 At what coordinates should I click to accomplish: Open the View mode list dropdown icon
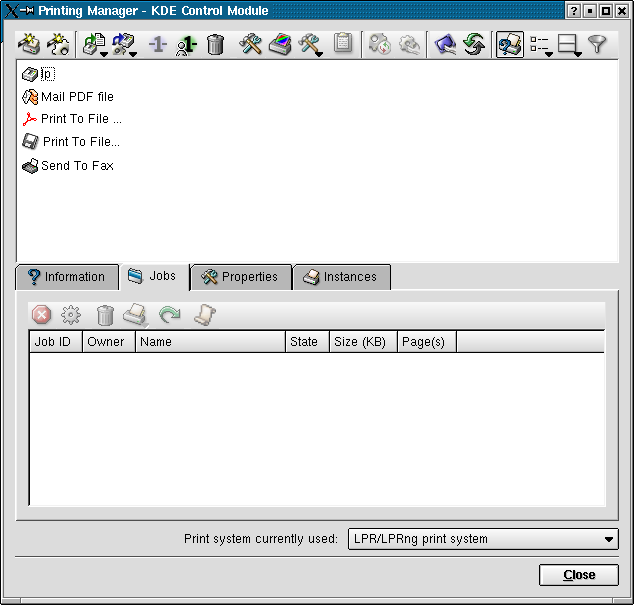[x=541, y=44]
